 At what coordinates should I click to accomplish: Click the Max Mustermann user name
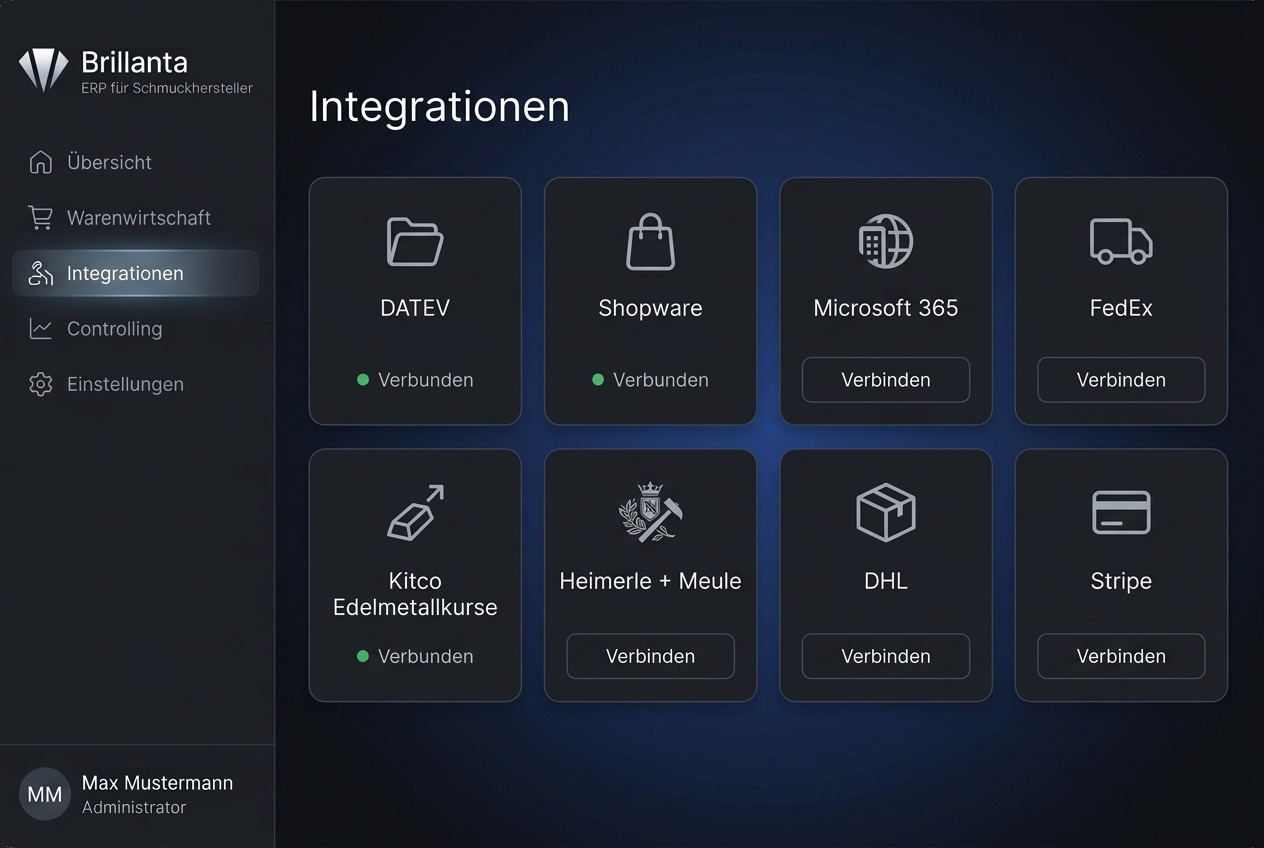157,783
